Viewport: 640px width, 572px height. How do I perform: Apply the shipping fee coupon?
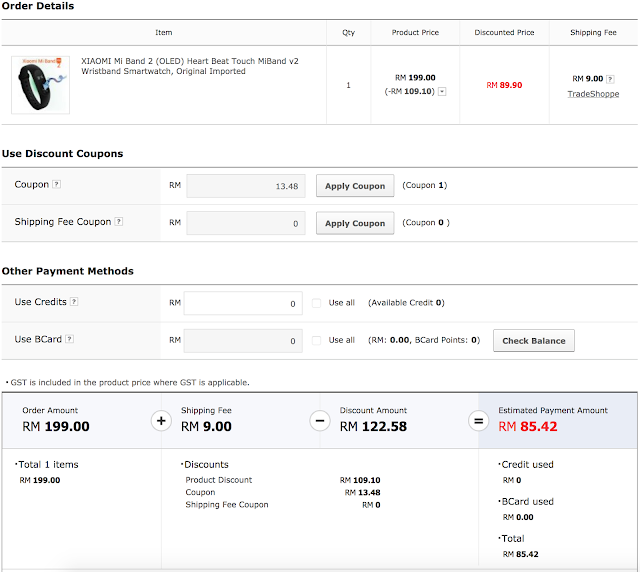(x=355, y=223)
